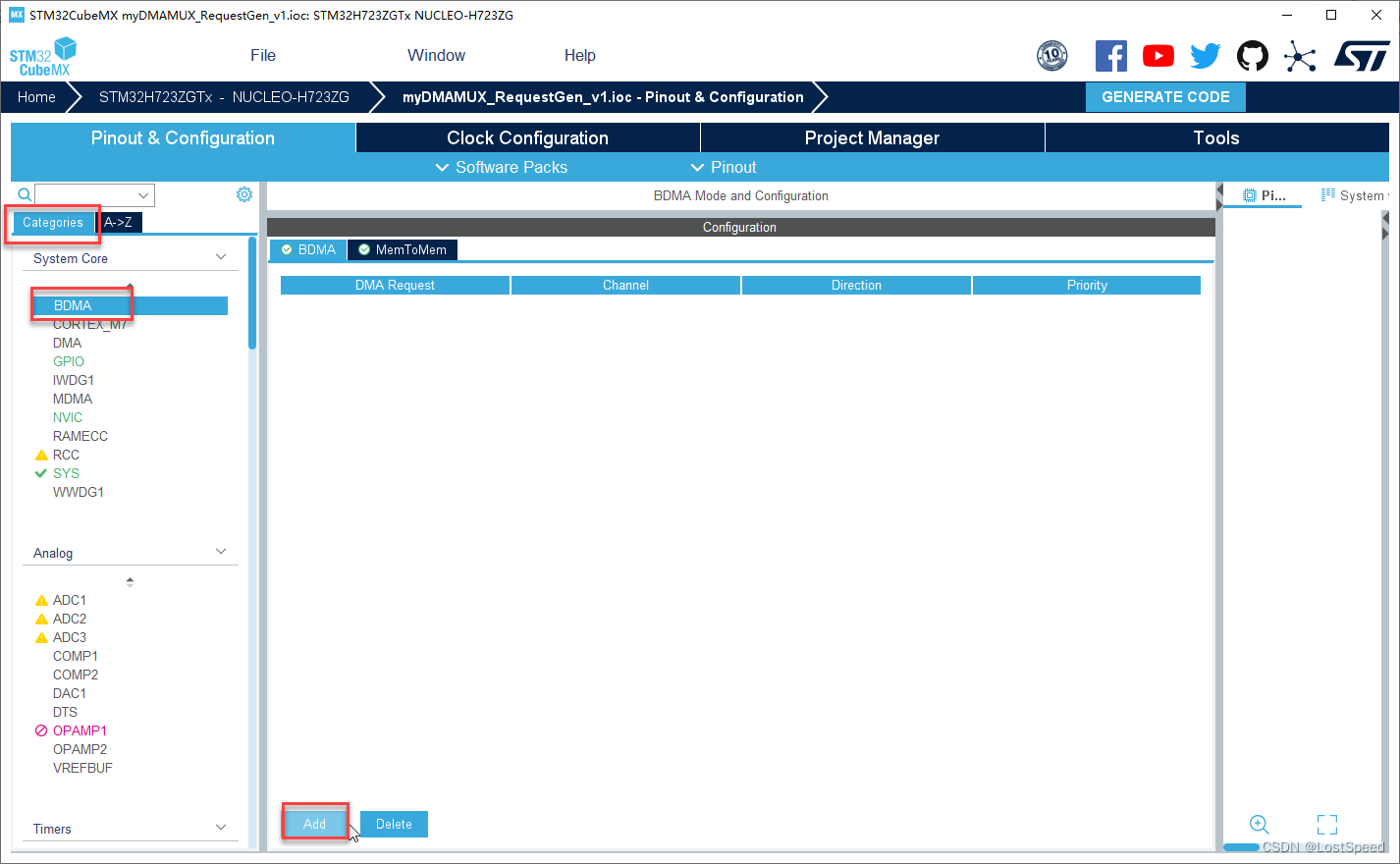Switch to Clock Configuration tab
Image resolution: width=1400 pixels, height=864 pixels.
coord(528,137)
